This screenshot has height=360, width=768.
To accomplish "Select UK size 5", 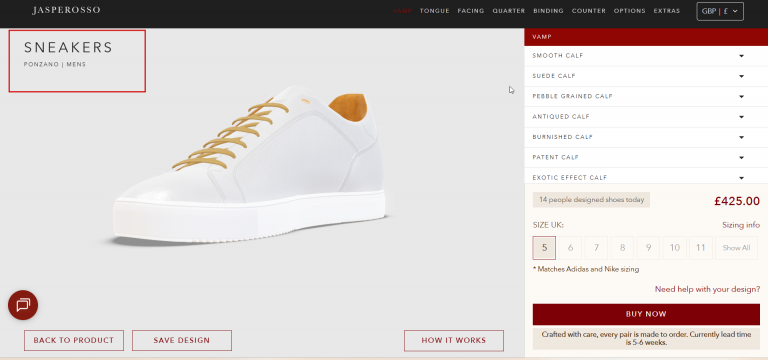I will tap(544, 248).
